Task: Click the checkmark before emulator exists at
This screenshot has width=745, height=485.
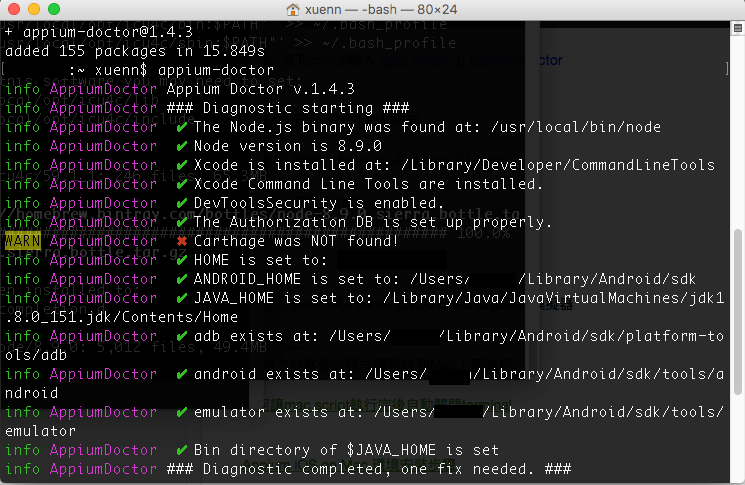Action: pos(181,412)
